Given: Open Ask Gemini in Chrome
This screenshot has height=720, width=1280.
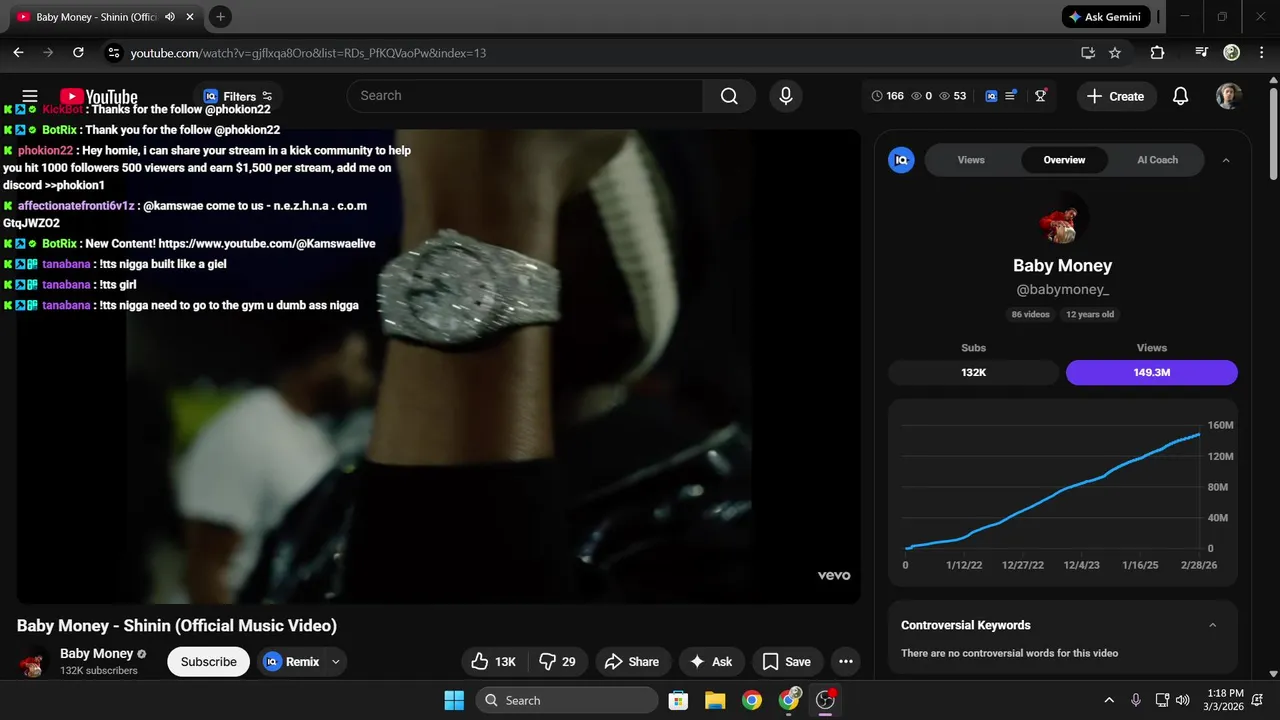Looking at the screenshot, I should (1106, 17).
